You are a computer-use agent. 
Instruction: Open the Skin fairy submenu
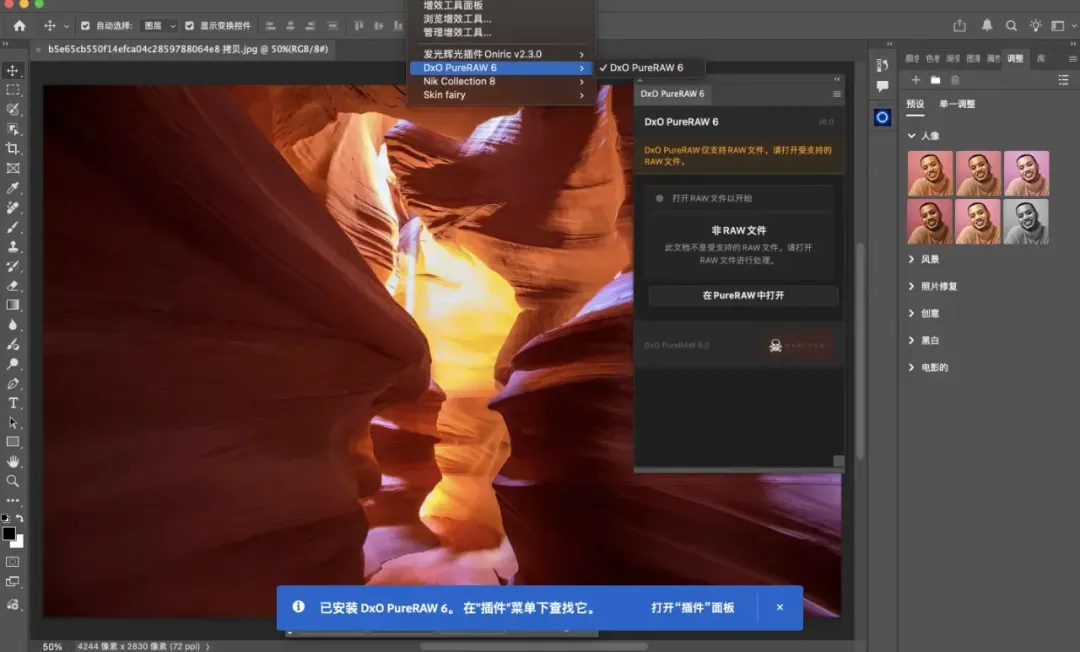501,95
